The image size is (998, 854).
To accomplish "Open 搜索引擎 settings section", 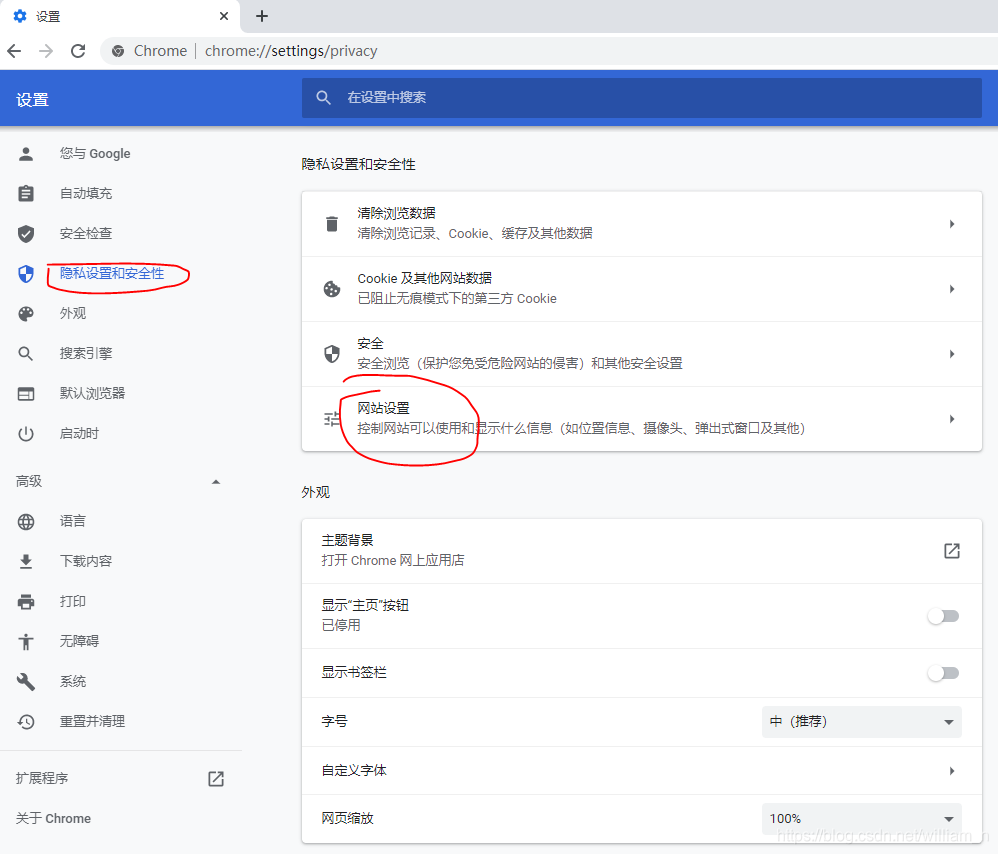I will tap(86, 354).
